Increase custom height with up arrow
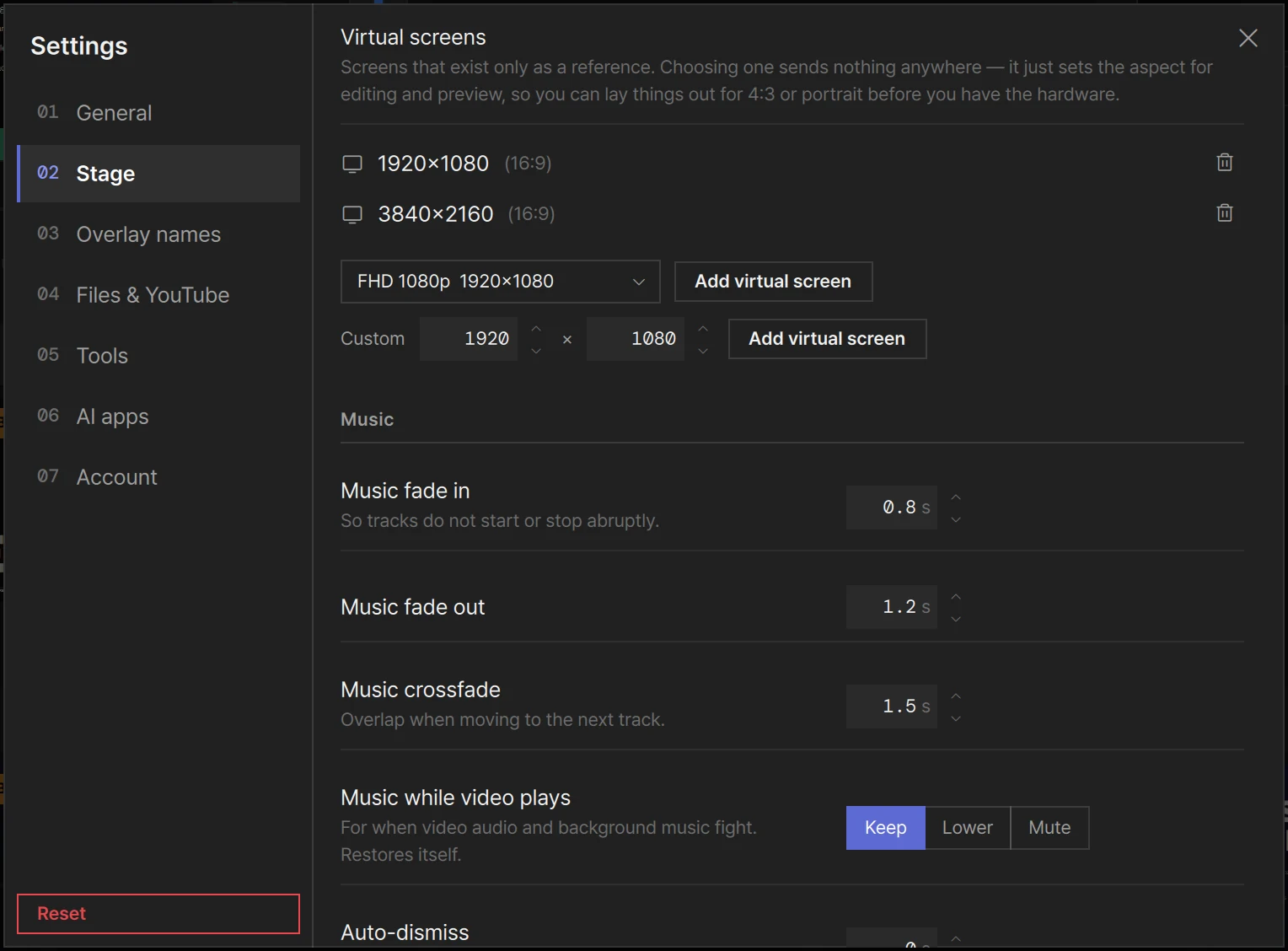This screenshot has height=951, width=1288. (x=703, y=328)
